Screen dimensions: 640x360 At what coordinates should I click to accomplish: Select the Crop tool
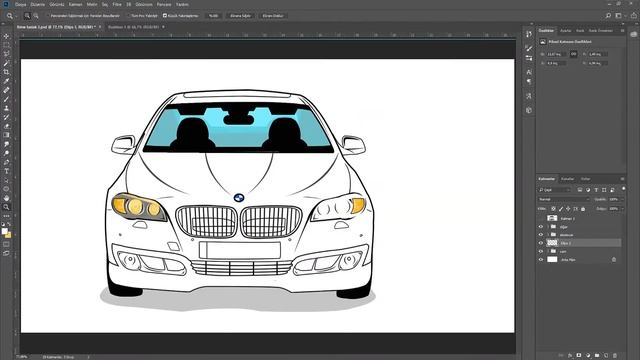click(x=6, y=72)
